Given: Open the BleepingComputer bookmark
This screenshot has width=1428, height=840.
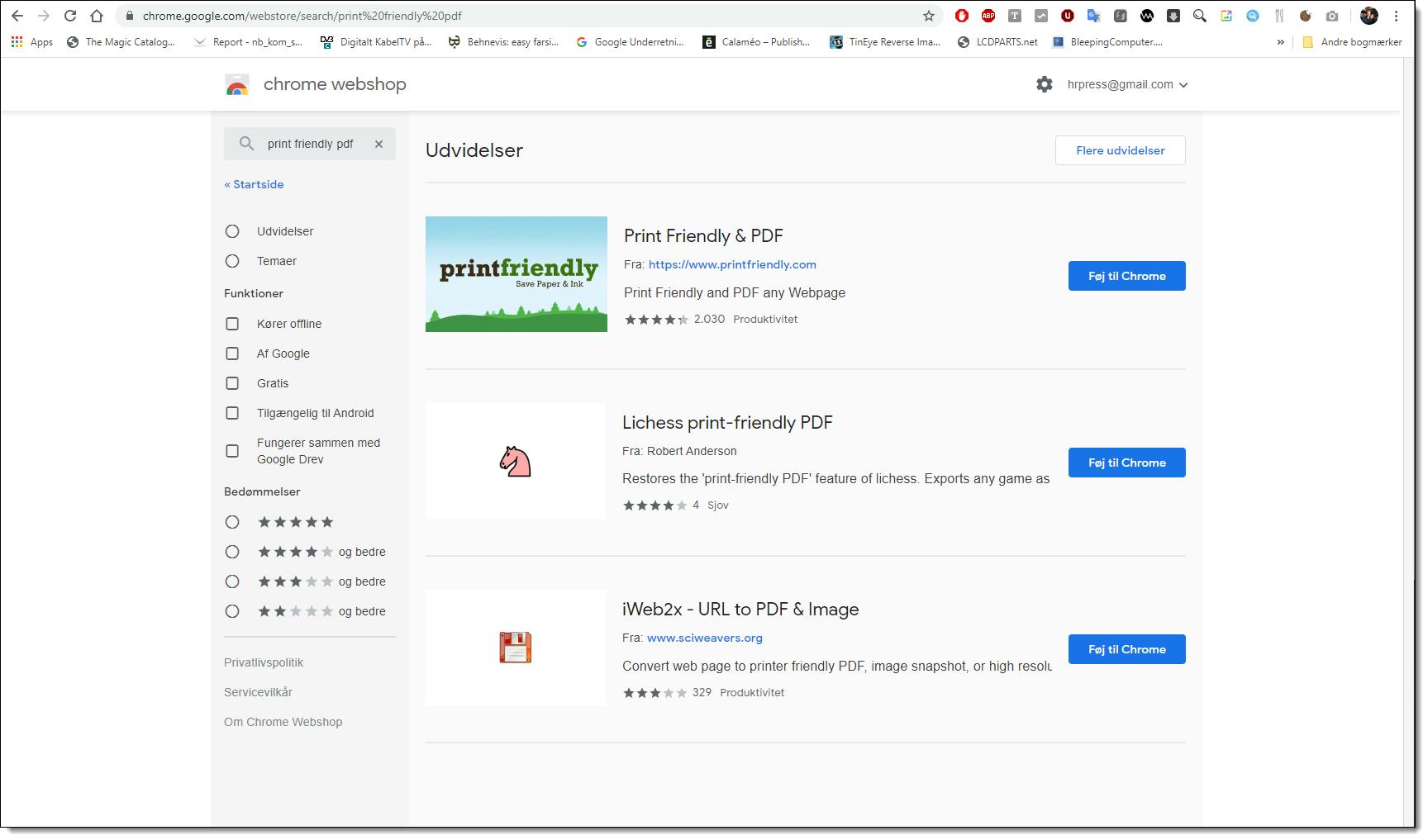Looking at the screenshot, I should pos(1107,42).
